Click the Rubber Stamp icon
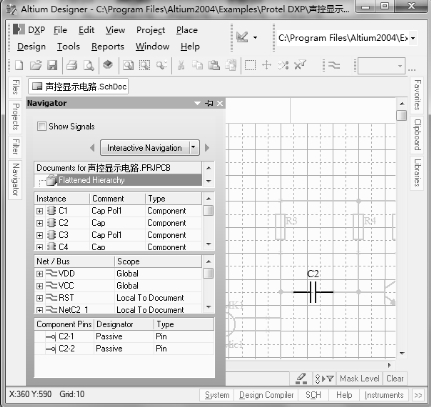 tap(231, 65)
